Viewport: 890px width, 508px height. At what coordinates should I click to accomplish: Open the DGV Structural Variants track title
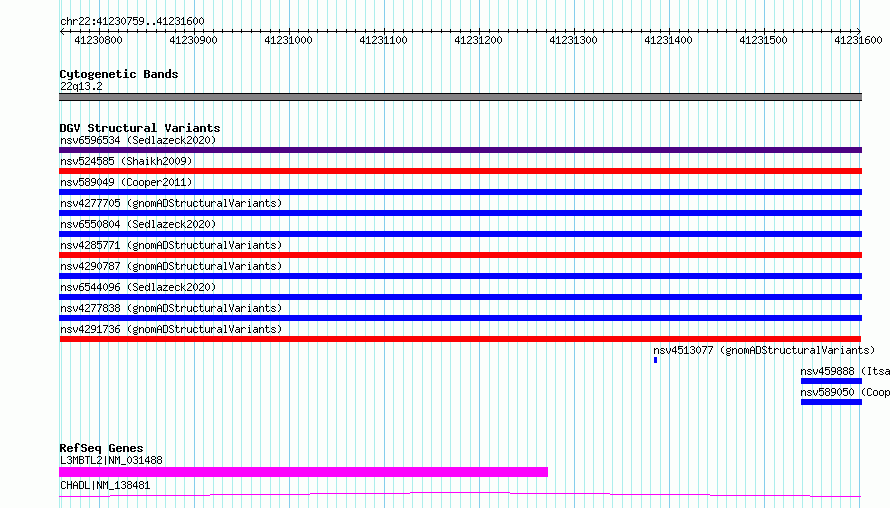point(140,128)
